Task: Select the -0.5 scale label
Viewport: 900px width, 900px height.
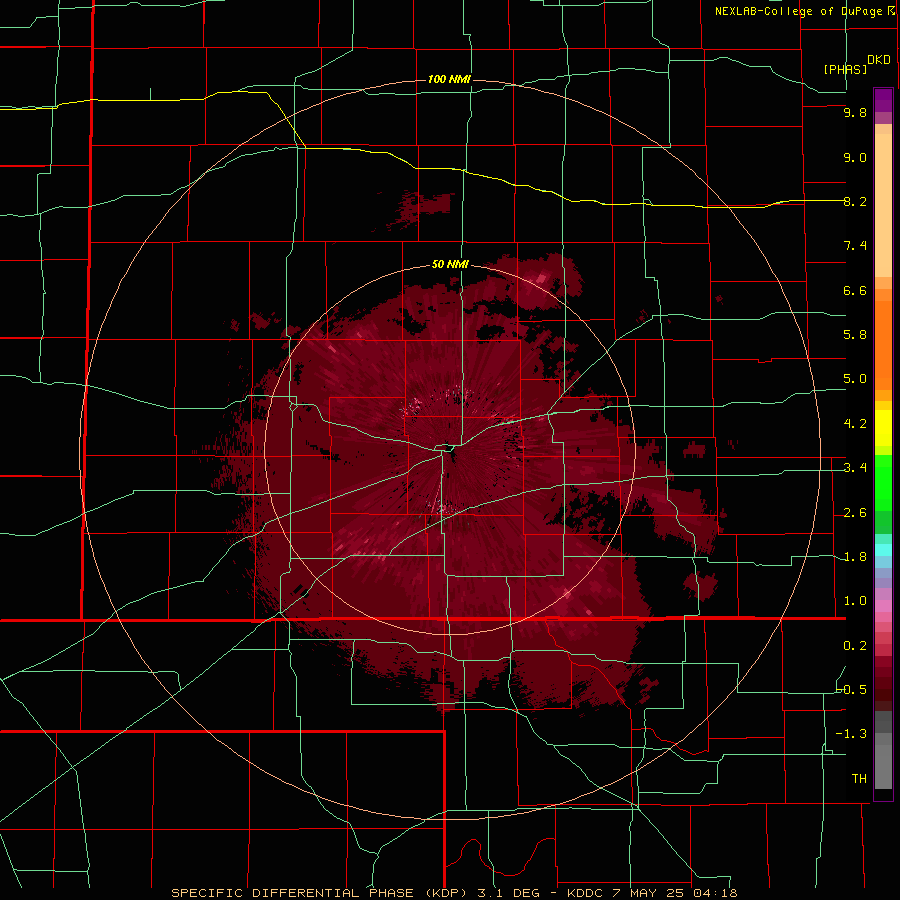Action: point(852,689)
